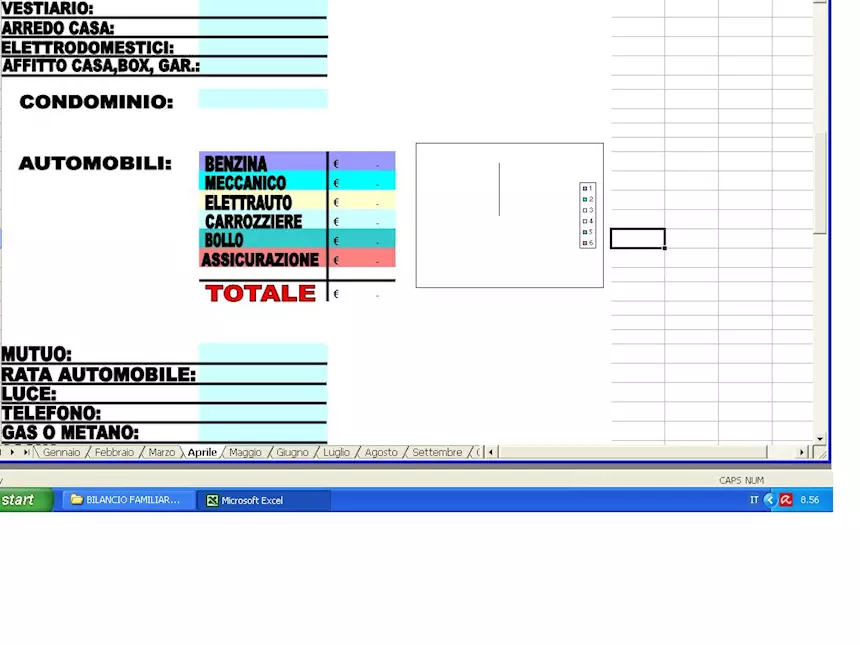The image size is (860, 645).
Task: Open the Marzo sheet tab
Action: tap(161, 452)
